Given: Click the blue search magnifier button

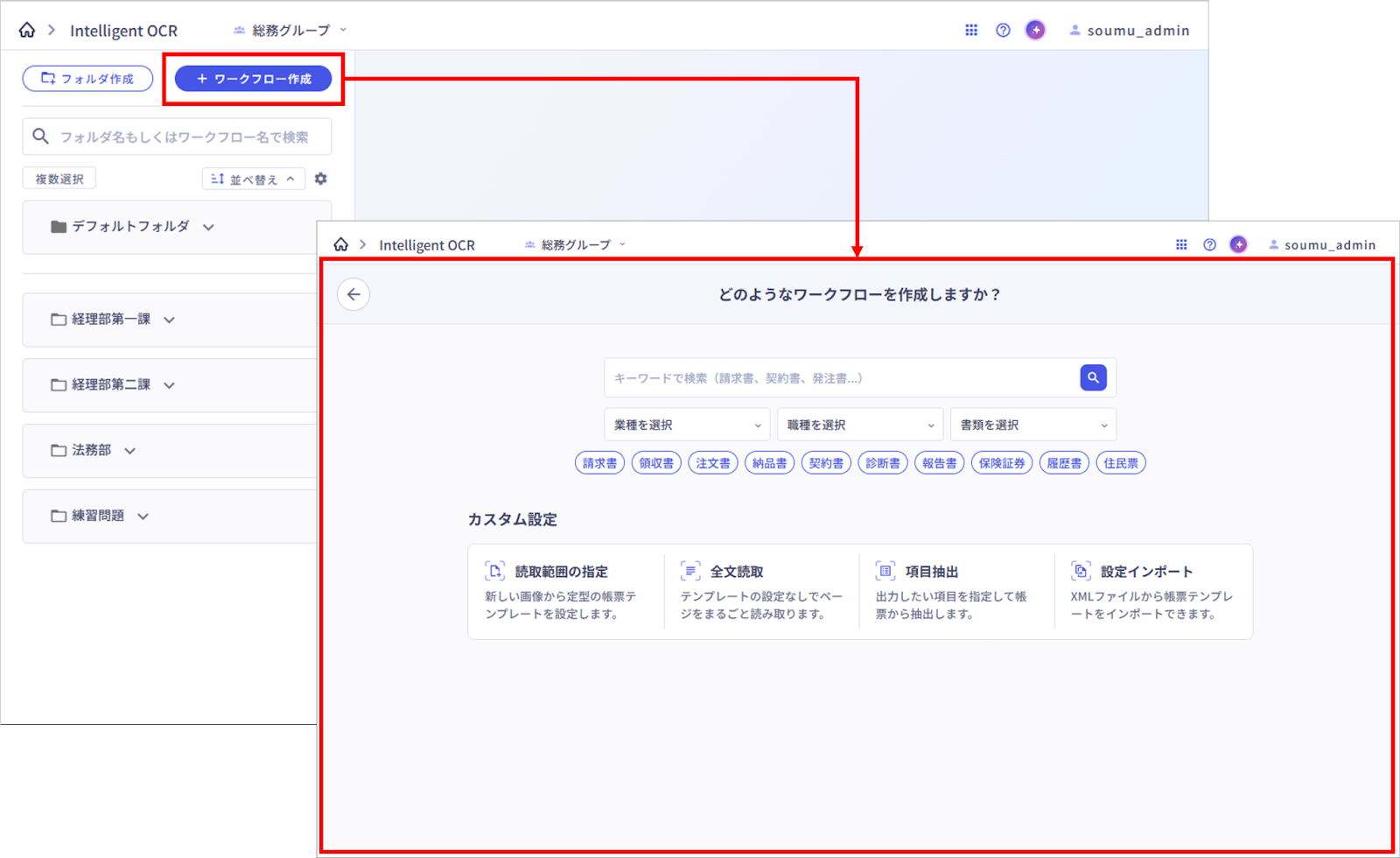Looking at the screenshot, I should (1093, 377).
